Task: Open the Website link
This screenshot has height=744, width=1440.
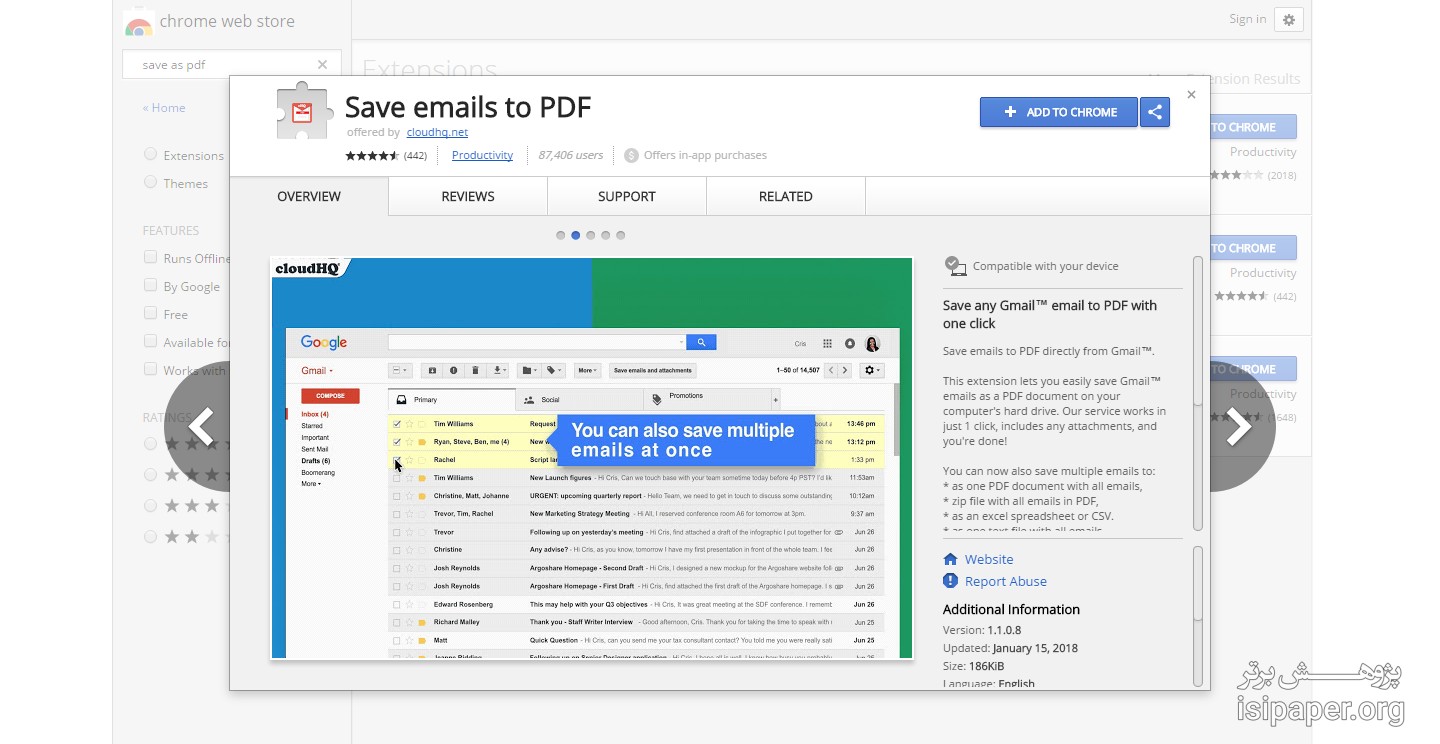Action: coord(989,559)
